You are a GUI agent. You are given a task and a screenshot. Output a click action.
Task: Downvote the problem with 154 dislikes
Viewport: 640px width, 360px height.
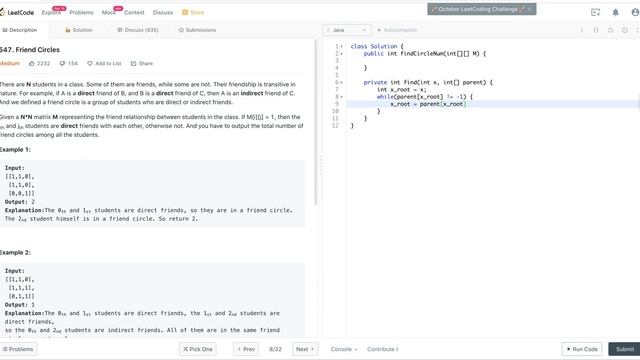tap(68, 64)
